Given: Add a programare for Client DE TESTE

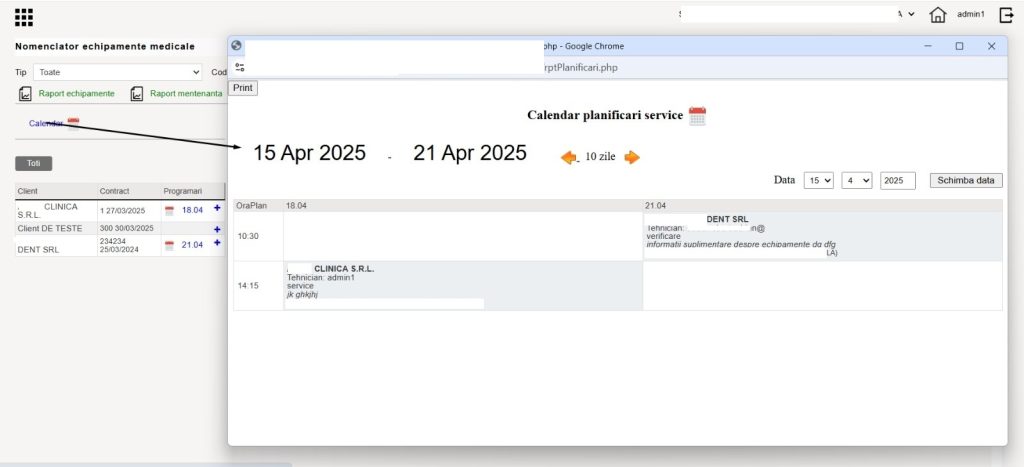Looking at the screenshot, I should [217, 229].
